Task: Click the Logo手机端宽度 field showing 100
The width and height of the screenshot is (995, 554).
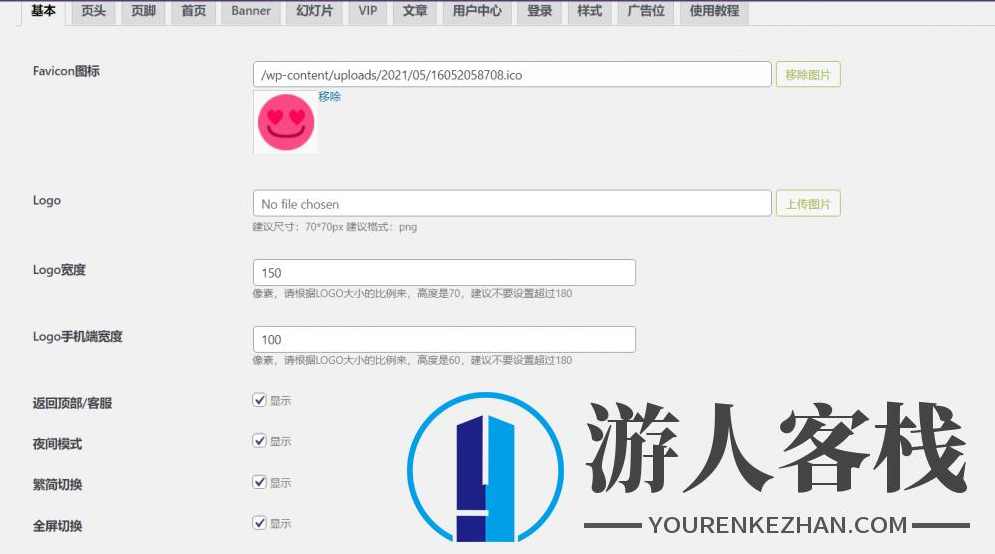Action: click(444, 340)
